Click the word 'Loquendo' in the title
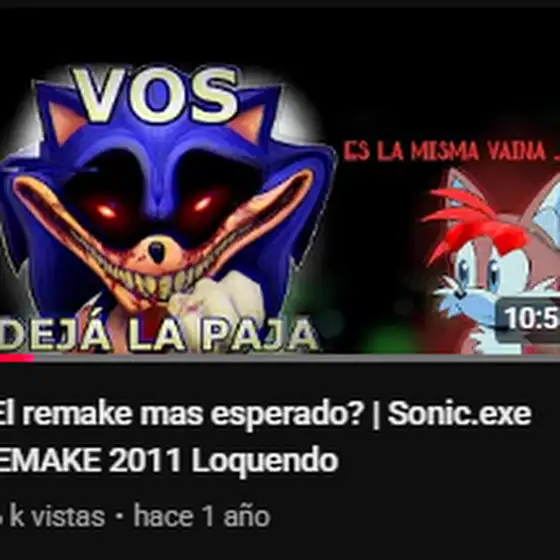The image size is (560, 560). [265, 461]
